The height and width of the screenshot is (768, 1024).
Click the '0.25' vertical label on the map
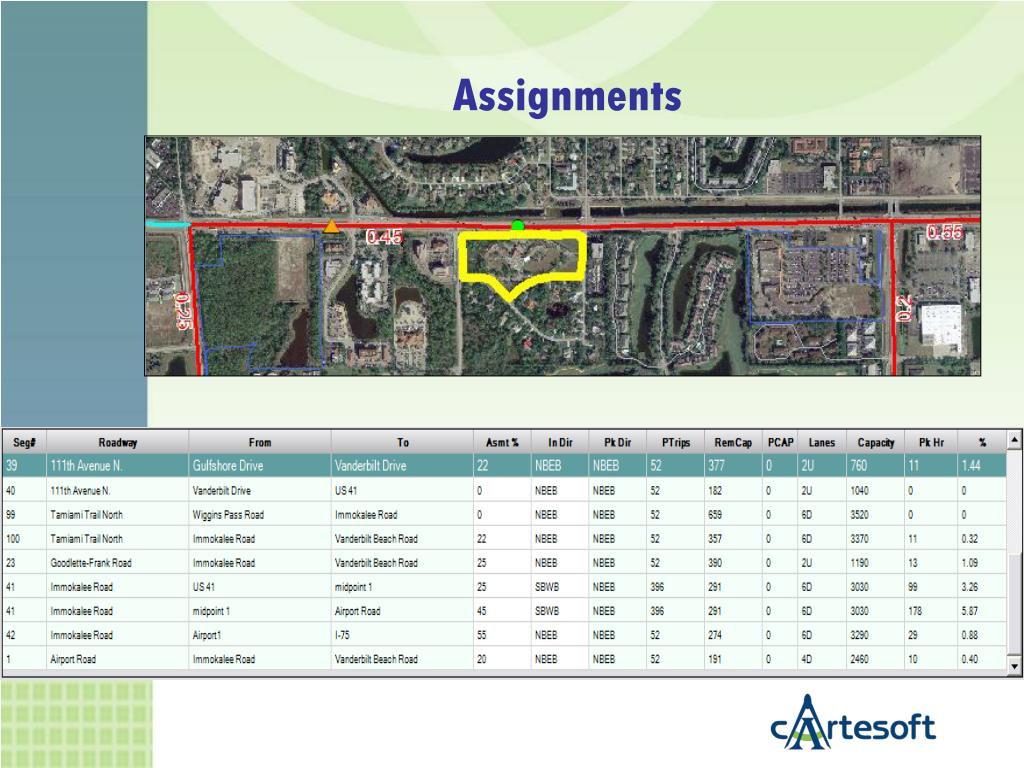(182, 311)
